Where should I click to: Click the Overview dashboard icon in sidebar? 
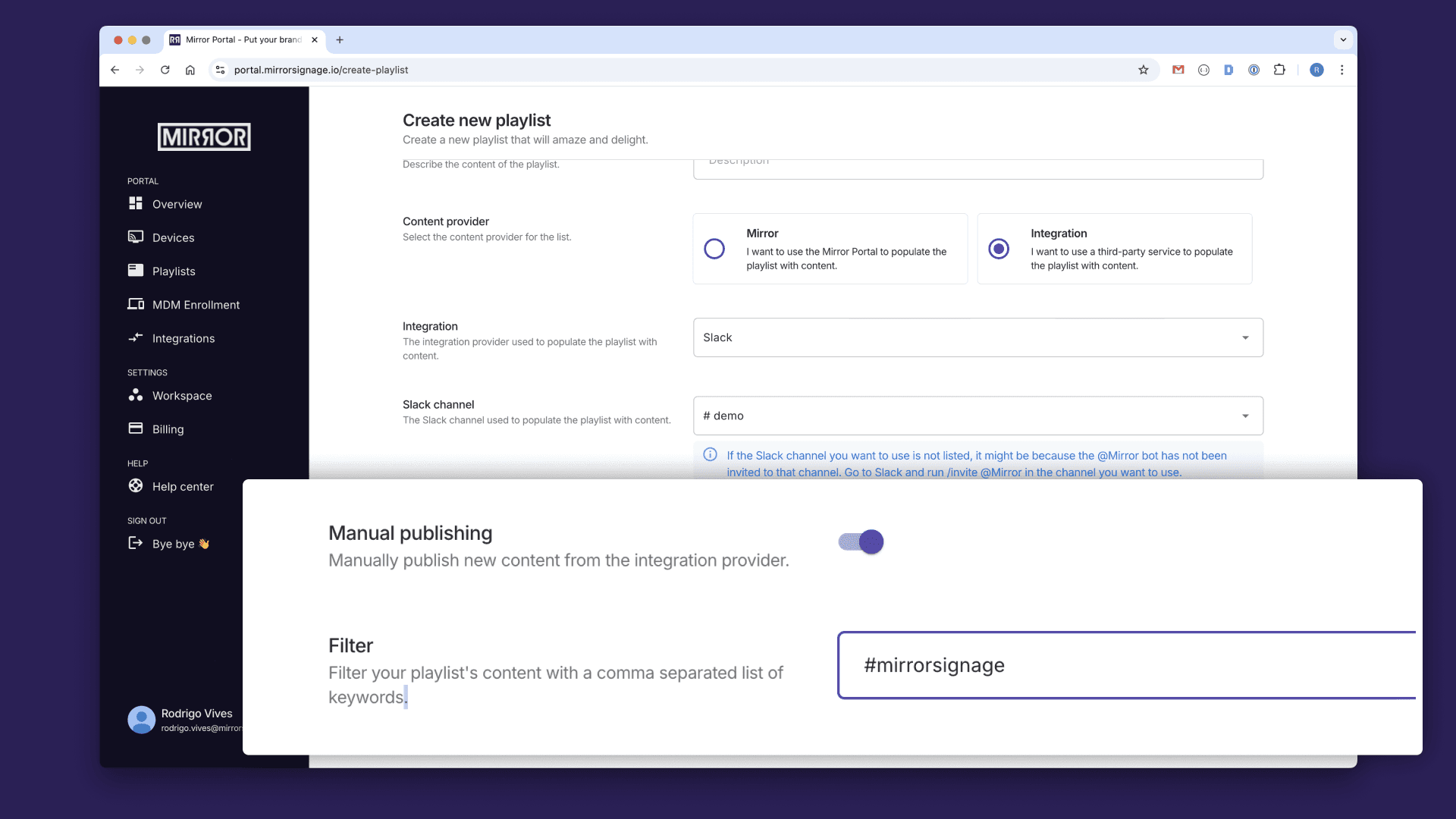[x=136, y=203]
